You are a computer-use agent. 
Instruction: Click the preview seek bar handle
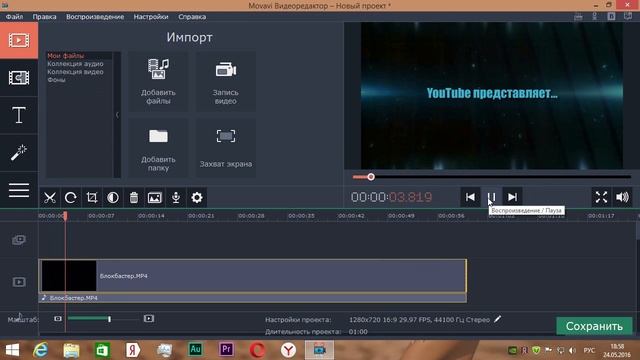point(371,177)
